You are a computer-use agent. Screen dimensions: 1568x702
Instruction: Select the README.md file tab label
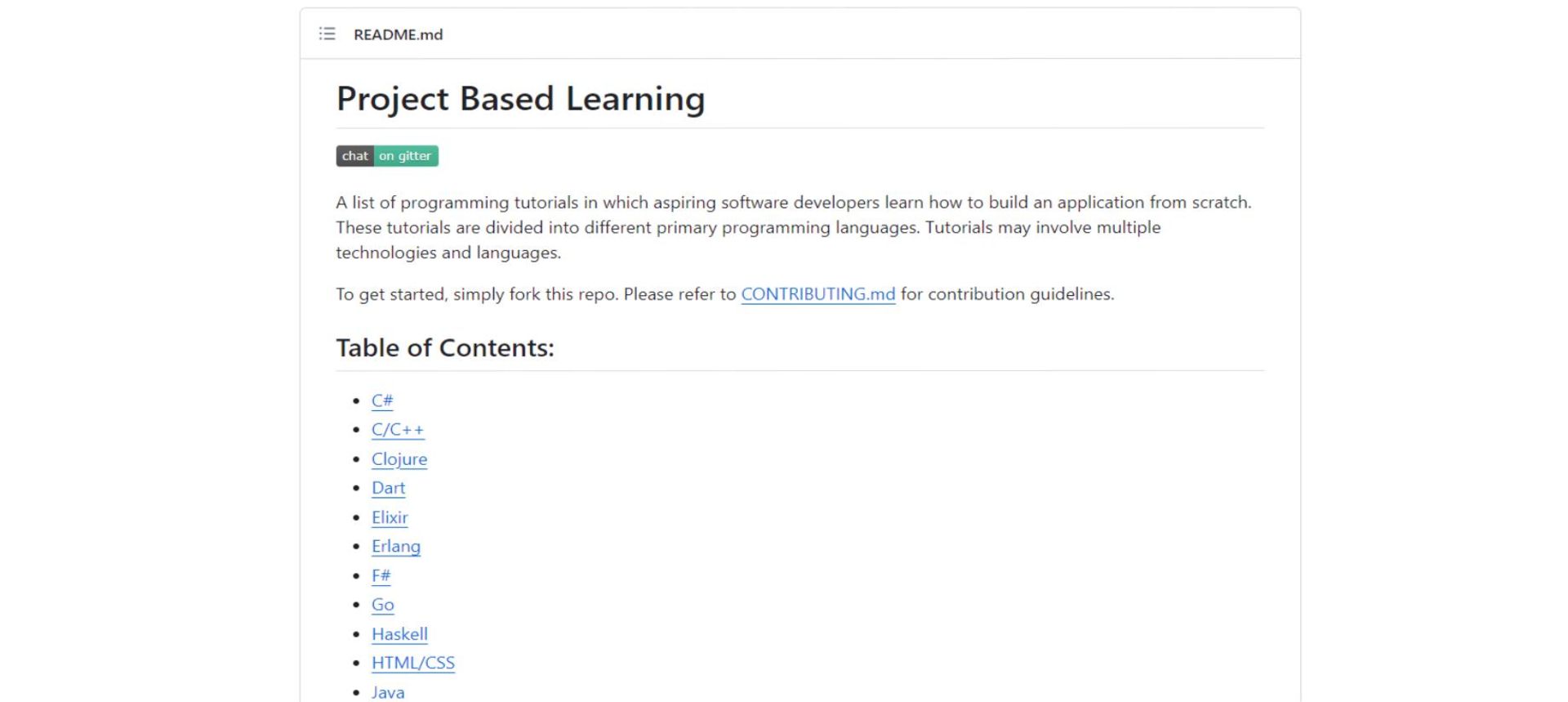(x=398, y=34)
